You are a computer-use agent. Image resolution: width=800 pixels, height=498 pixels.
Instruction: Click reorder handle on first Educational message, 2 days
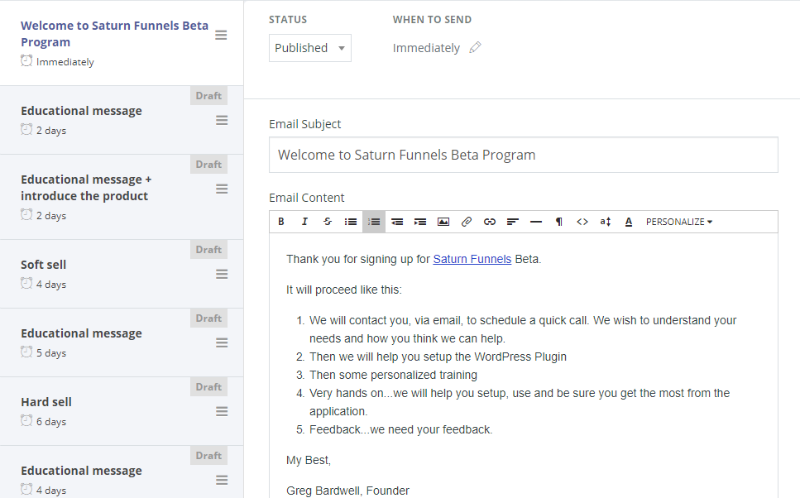click(x=221, y=120)
